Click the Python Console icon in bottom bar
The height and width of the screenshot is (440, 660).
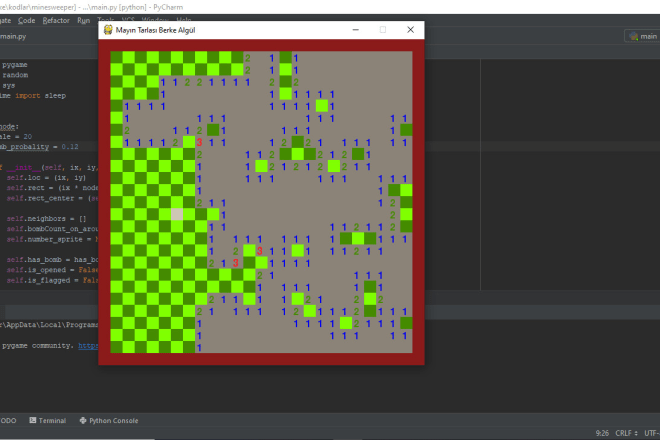(83, 421)
